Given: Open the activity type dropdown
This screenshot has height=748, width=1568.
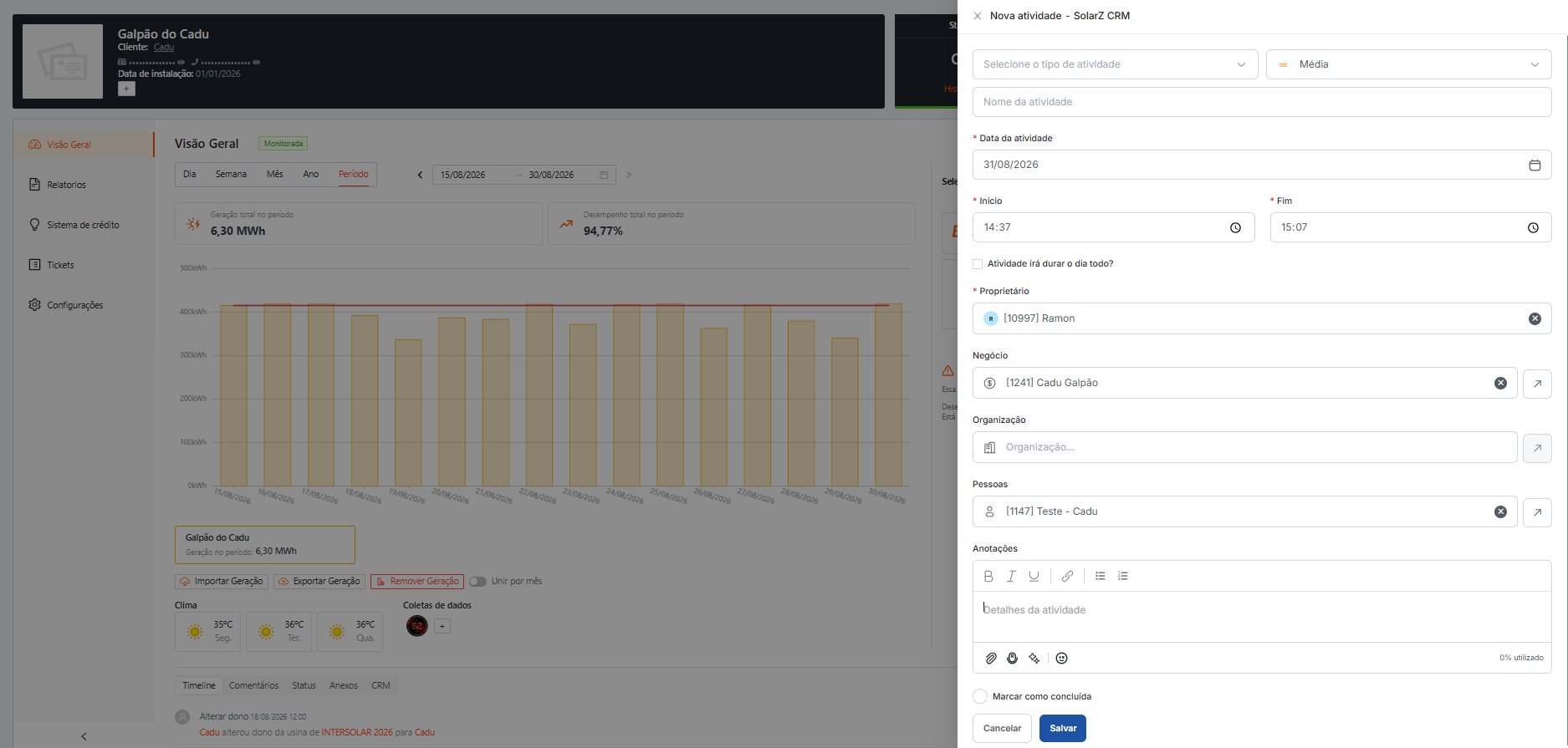Looking at the screenshot, I should 1115,64.
